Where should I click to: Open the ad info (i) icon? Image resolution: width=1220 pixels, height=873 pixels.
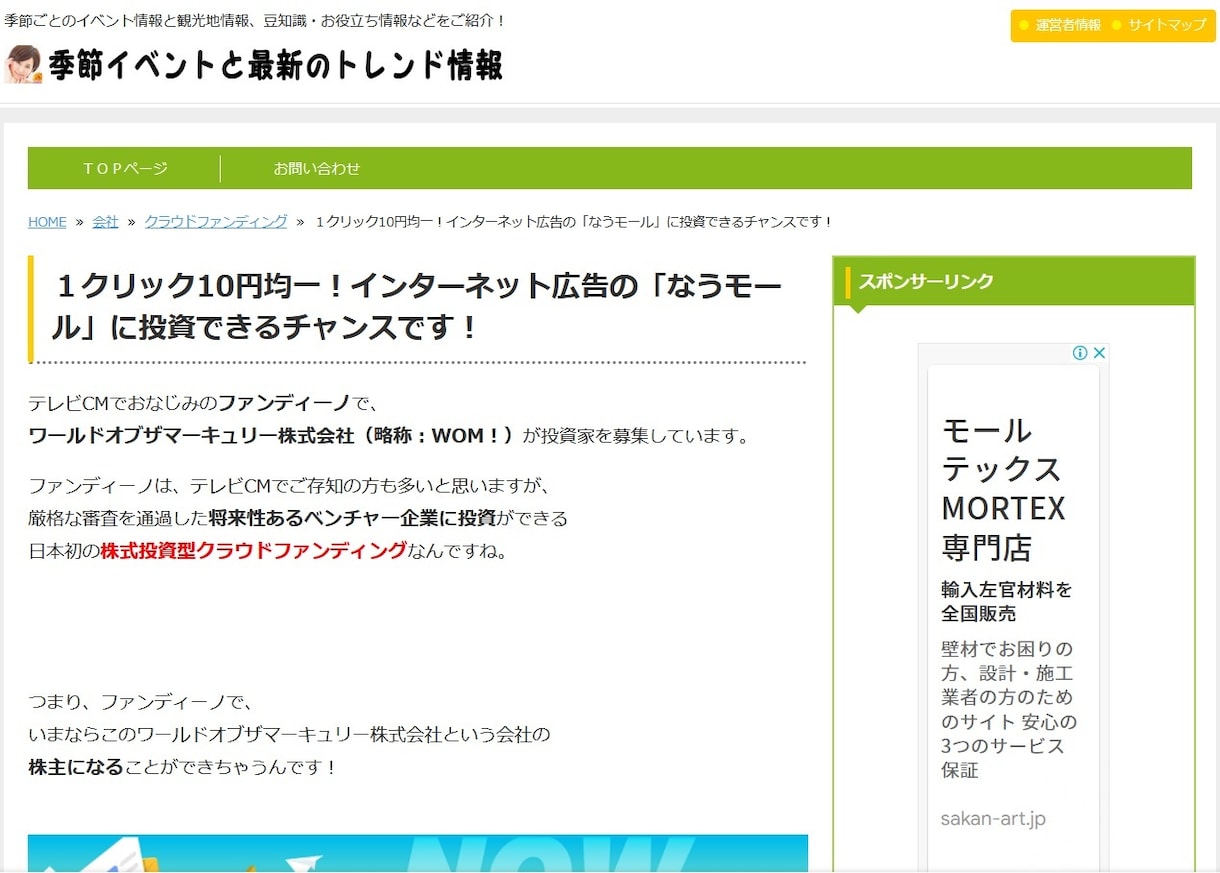[1080, 353]
